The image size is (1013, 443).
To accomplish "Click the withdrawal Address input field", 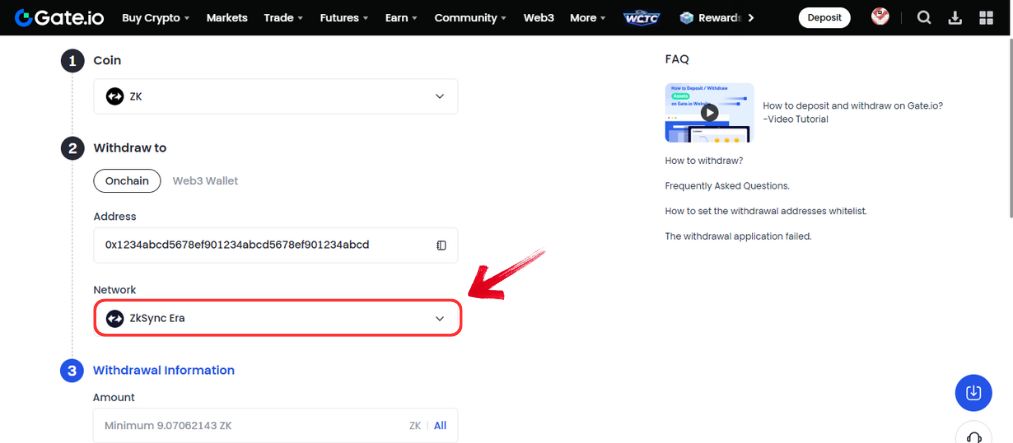I will point(276,245).
